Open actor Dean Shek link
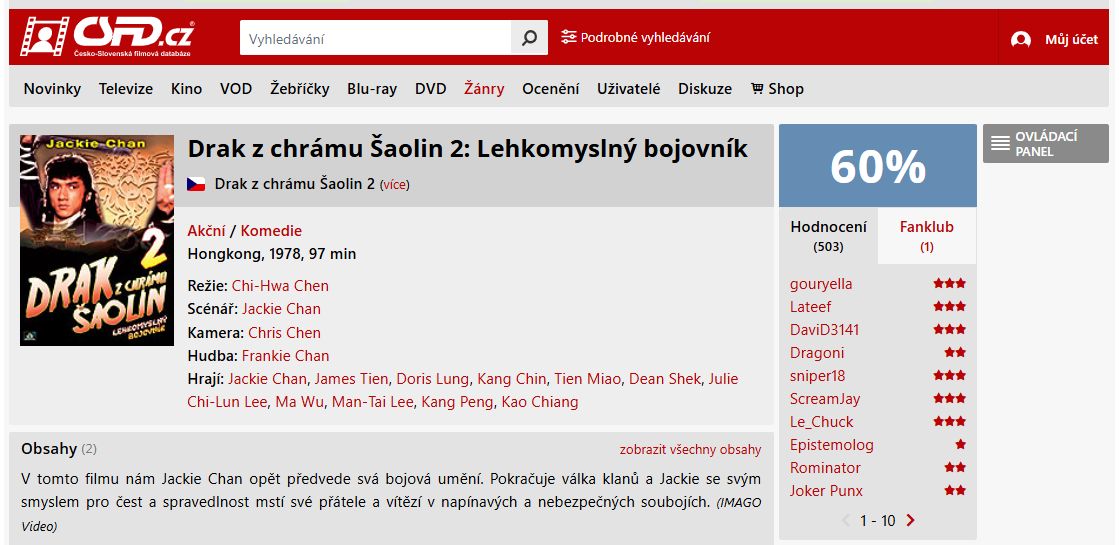1119x545 pixels. (x=665, y=379)
